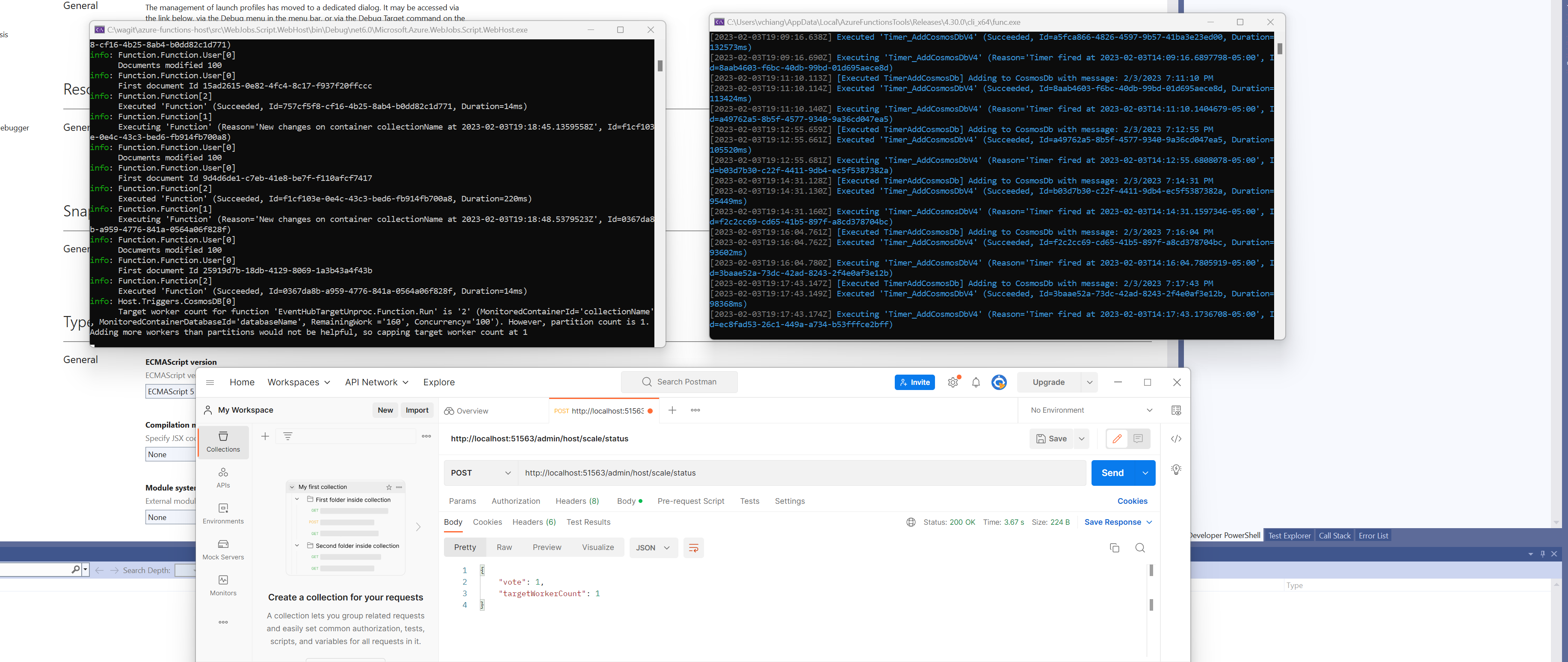Switch to the Raw response view
Screen dimensions: 1568x662
tap(504, 547)
